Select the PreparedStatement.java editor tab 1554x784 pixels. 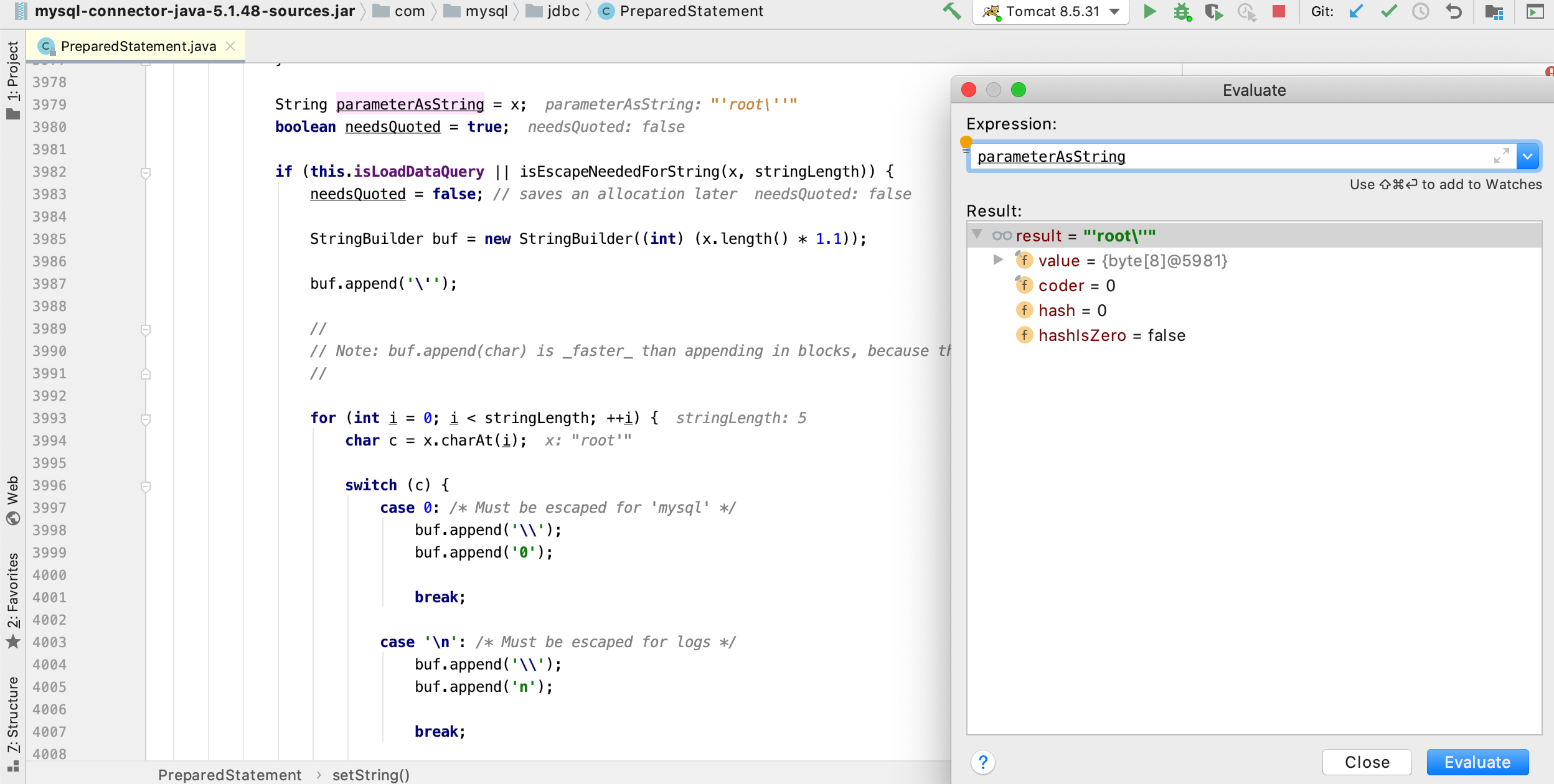138,46
